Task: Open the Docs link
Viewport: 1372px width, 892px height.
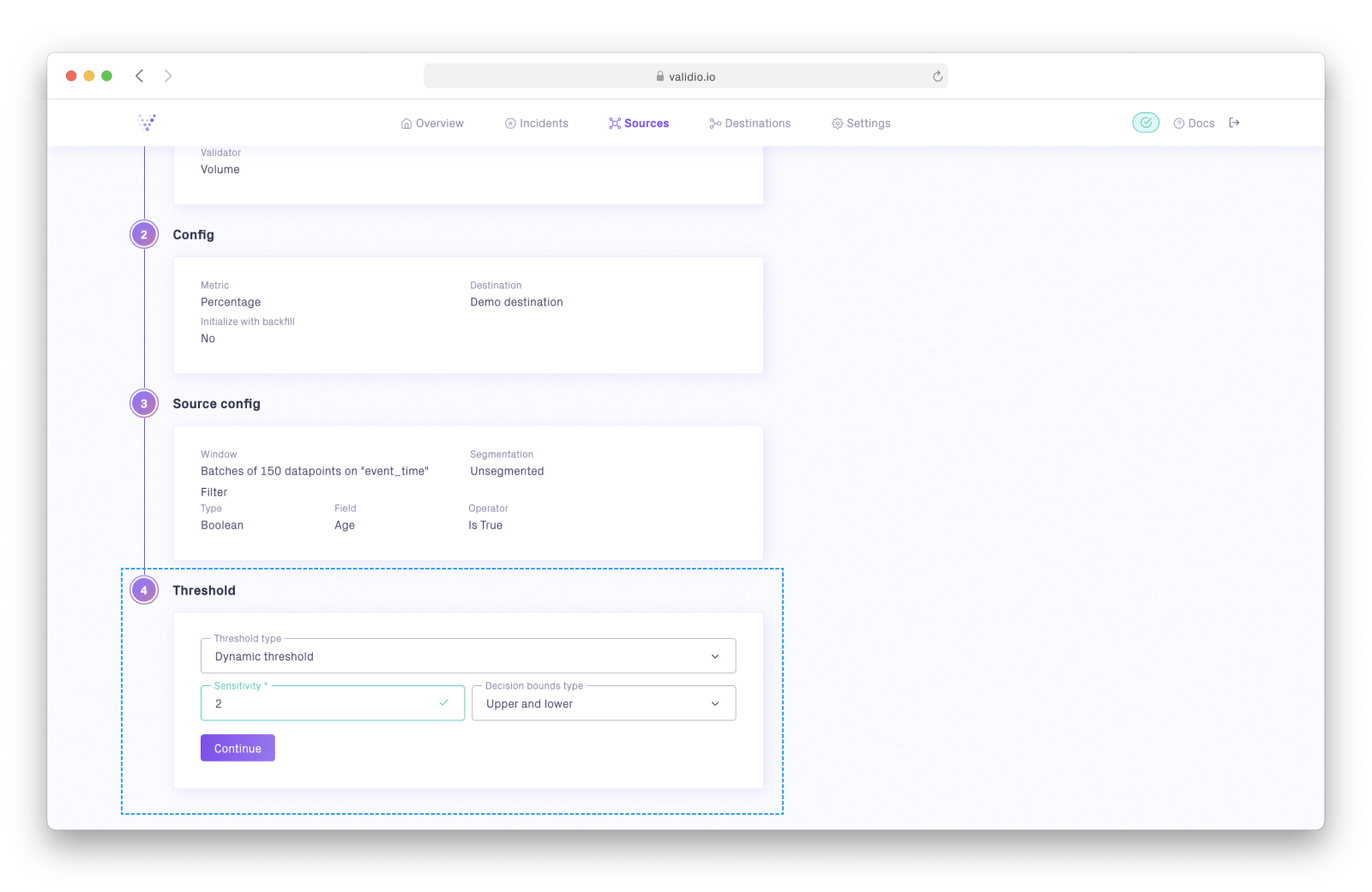Action: pos(1194,124)
